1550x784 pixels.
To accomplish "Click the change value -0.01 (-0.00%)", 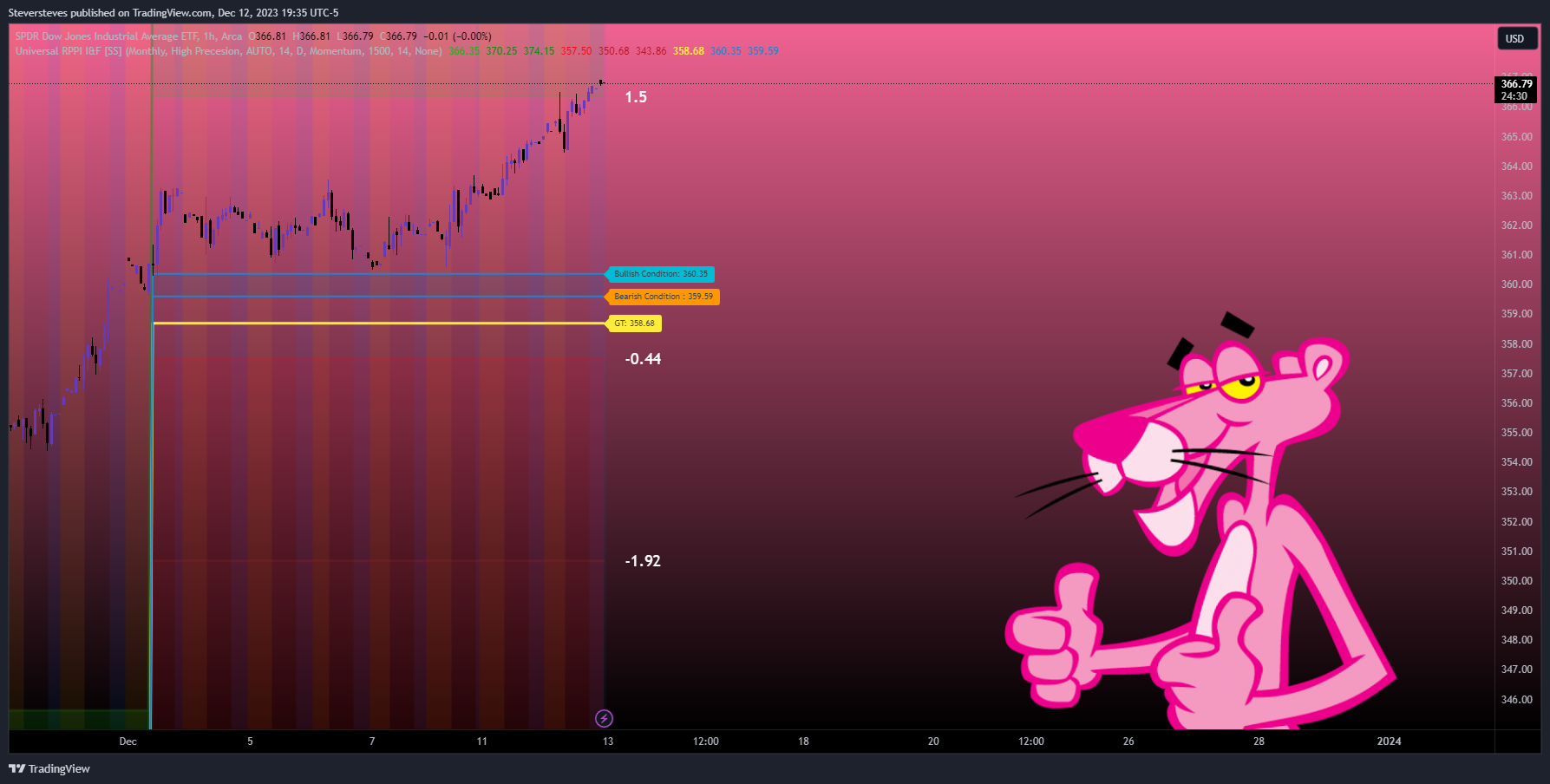I will (x=457, y=36).
